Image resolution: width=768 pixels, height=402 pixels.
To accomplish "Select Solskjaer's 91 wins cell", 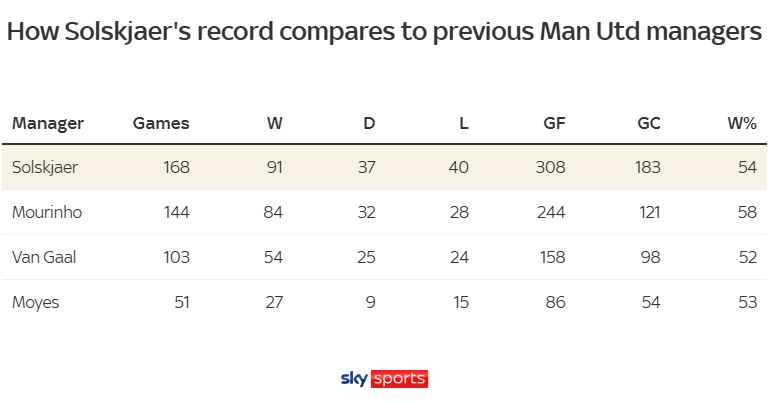I will 273,167.
